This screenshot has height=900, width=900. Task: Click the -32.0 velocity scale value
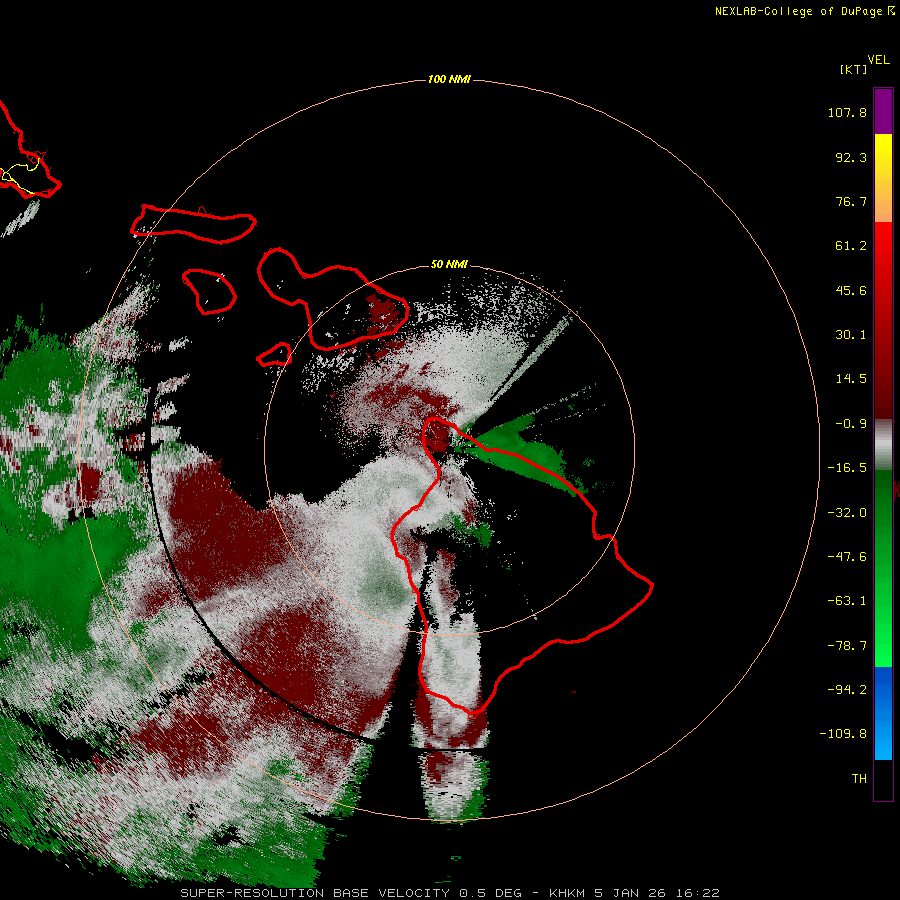847,513
